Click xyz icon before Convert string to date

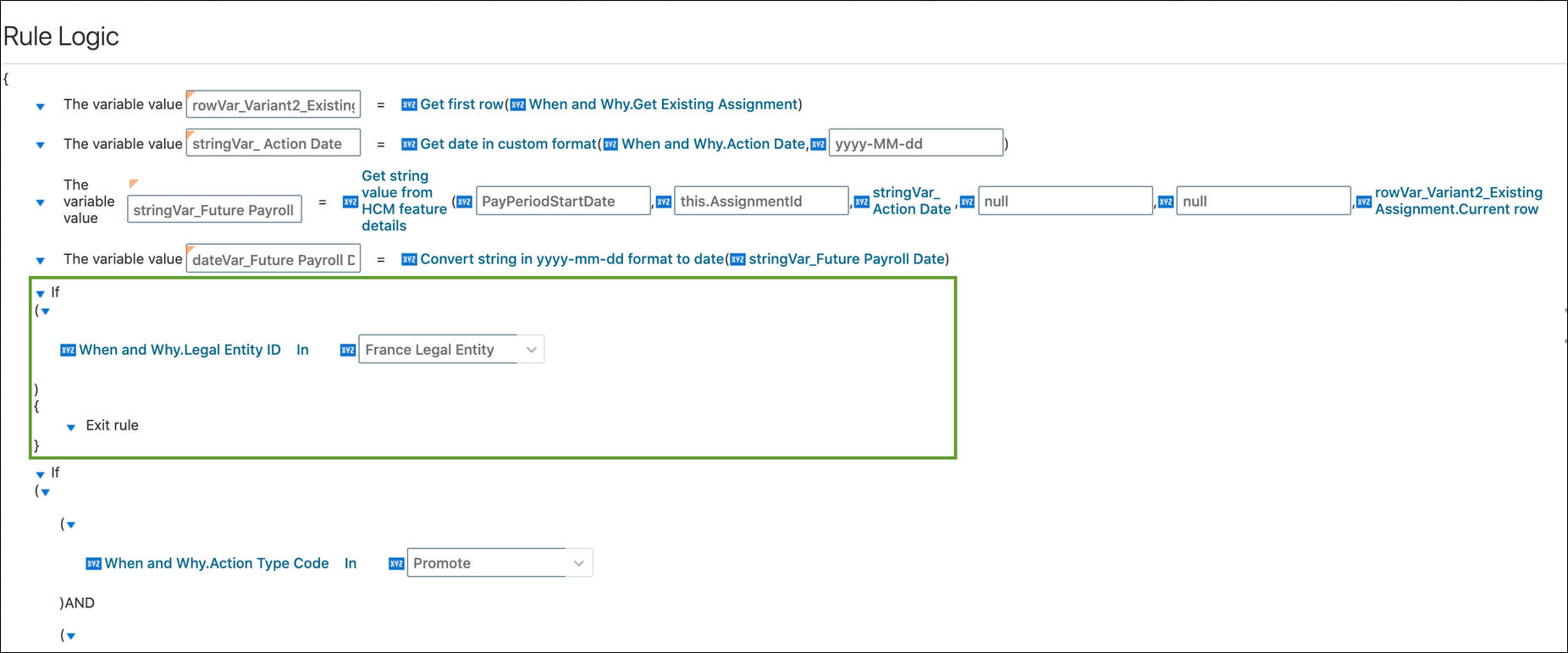click(409, 260)
